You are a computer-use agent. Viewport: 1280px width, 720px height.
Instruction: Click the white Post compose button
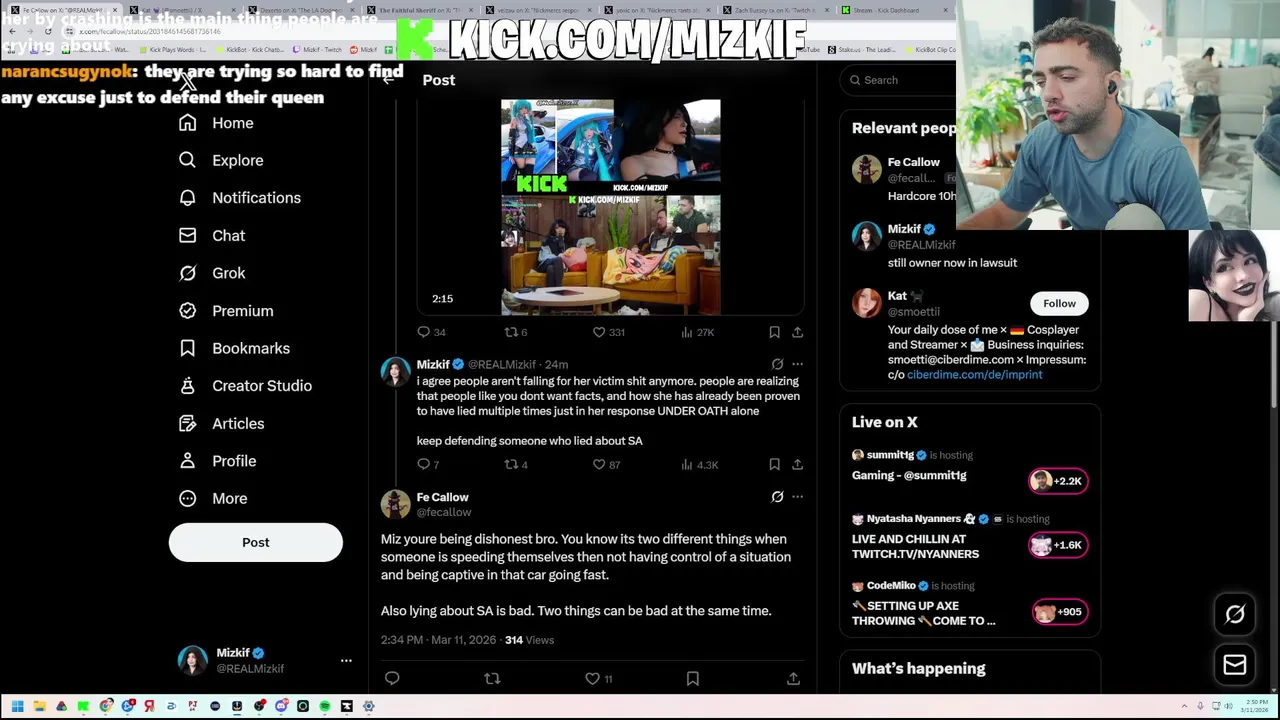(255, 542)
